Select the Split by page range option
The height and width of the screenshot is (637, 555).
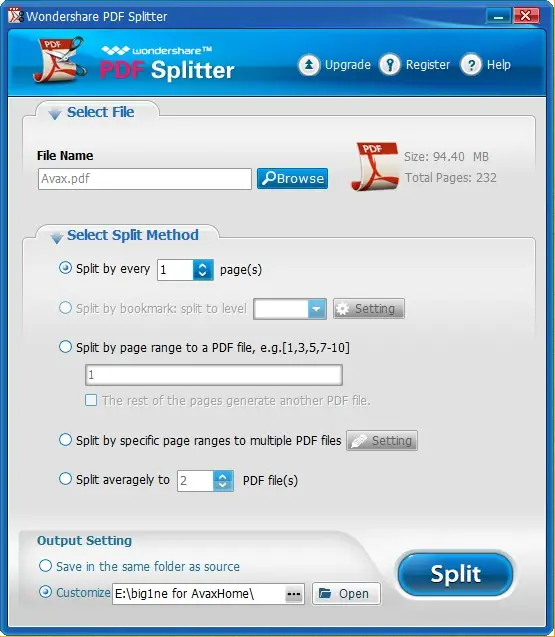(65, 347)
